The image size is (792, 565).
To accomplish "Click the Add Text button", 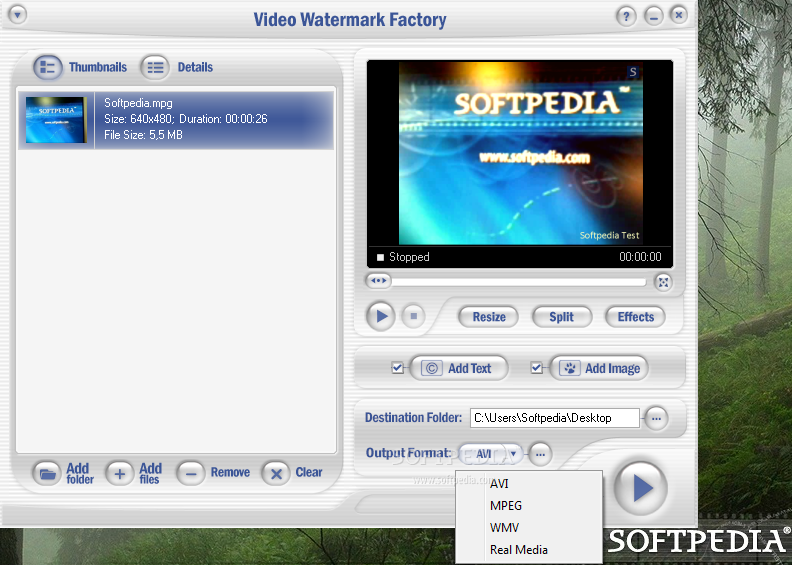I will pos(459,368).
